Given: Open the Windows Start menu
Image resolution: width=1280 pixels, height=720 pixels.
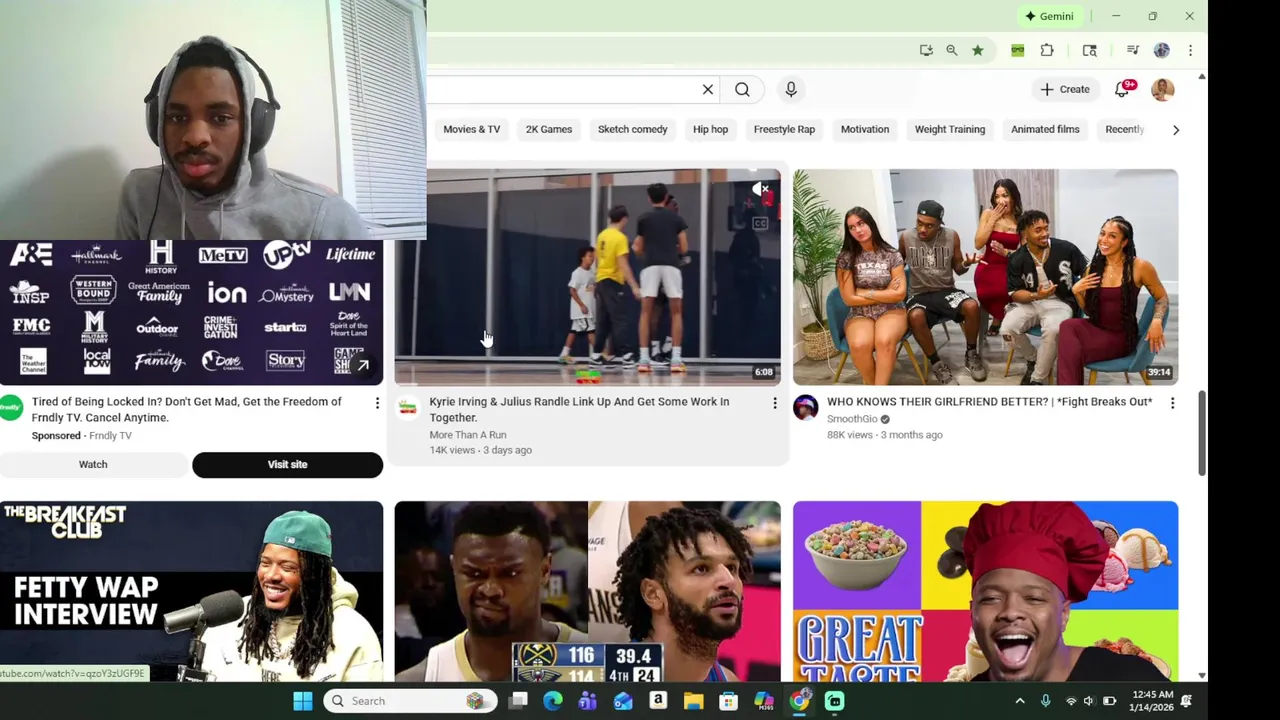Looking at the screenshot, I should 303,701.
